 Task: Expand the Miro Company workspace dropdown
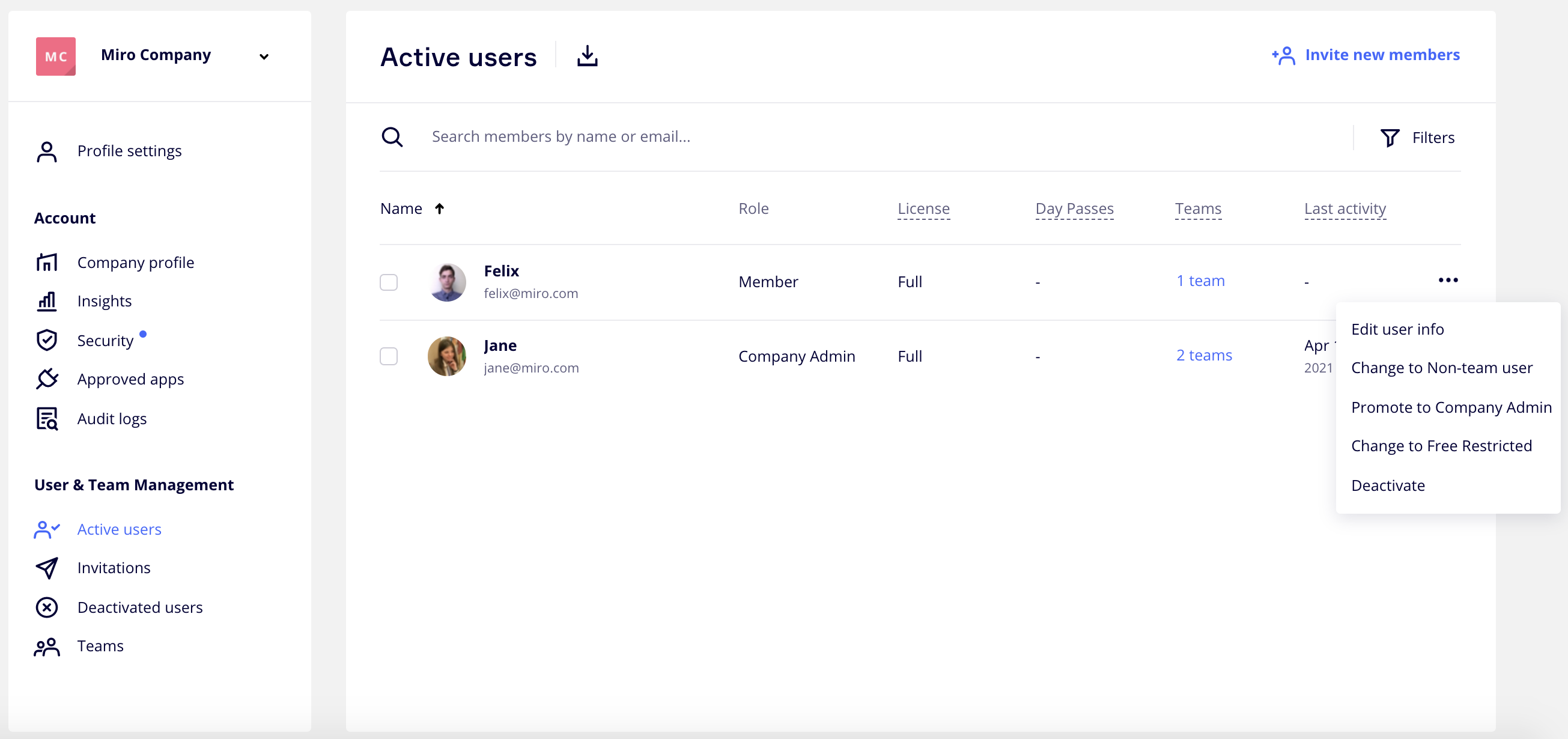(x=264, y=56)
